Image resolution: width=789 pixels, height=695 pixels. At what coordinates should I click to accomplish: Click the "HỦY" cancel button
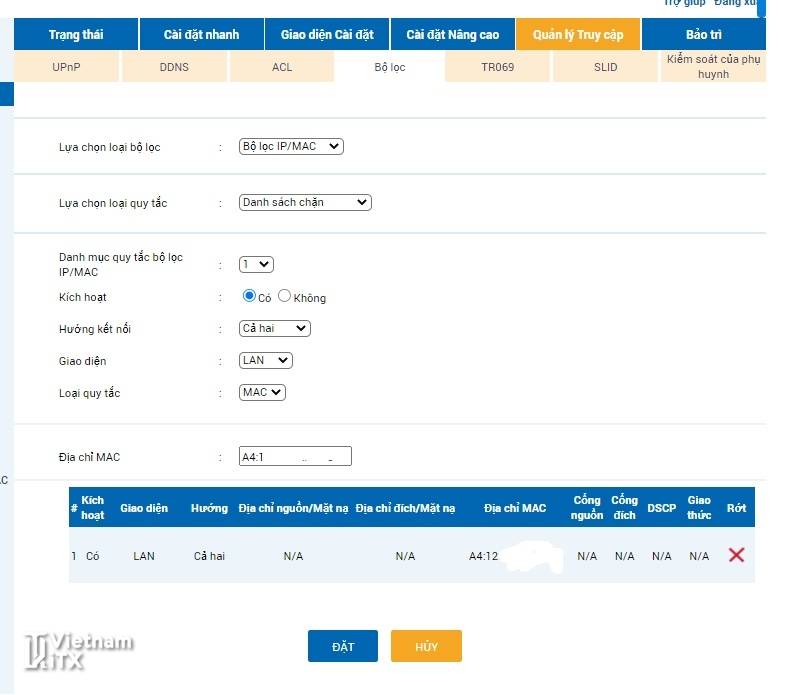coord(426,647)
